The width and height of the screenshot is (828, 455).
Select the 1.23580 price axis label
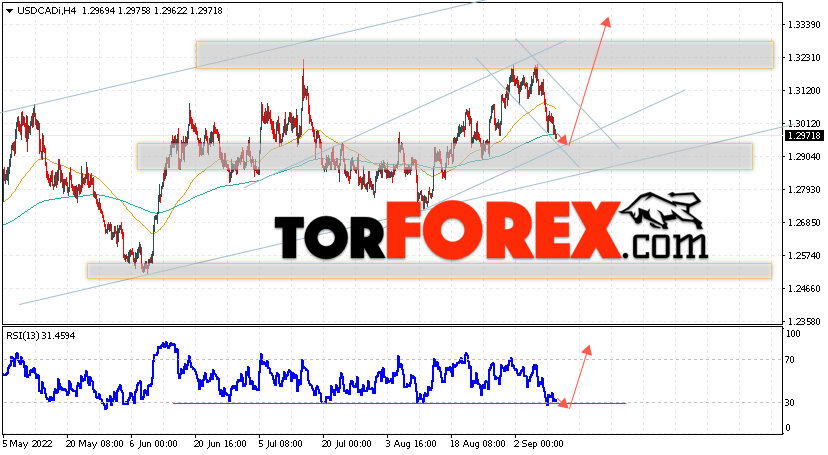pyautogui.click(x=804, y=321)
